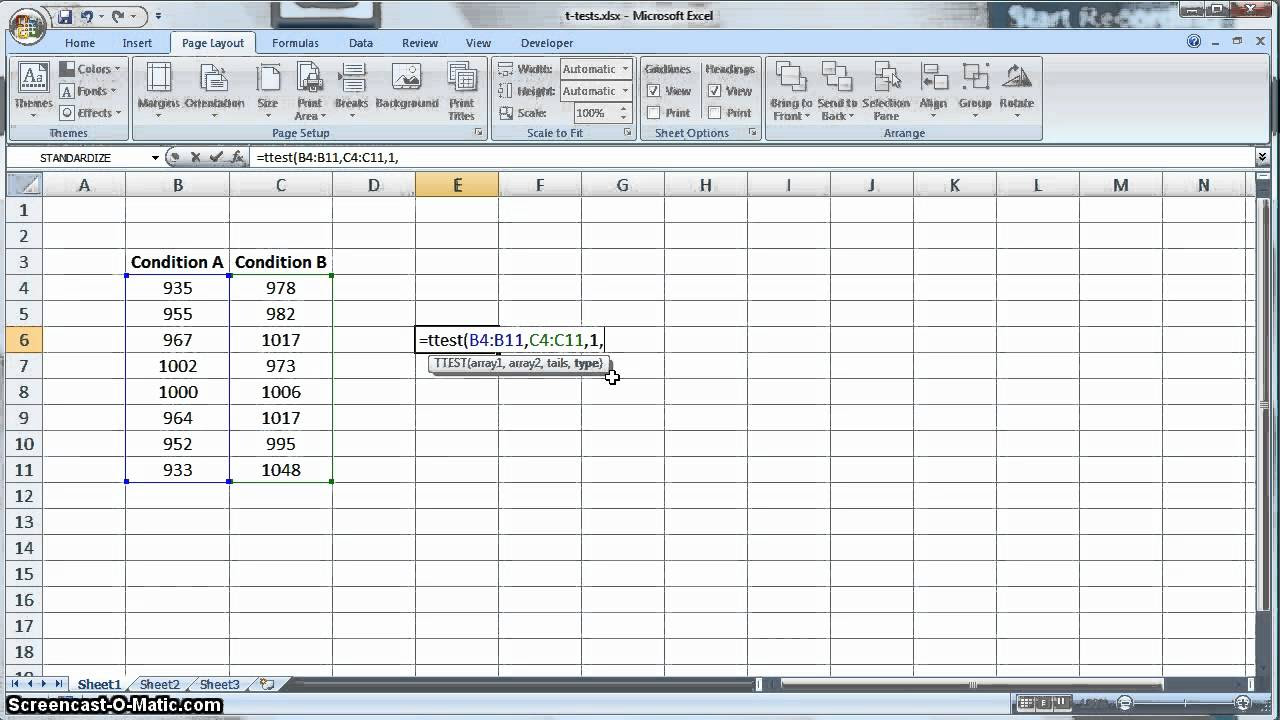Select row 6 header
This screenshot has width=1280, height=720.
(24, 340)
